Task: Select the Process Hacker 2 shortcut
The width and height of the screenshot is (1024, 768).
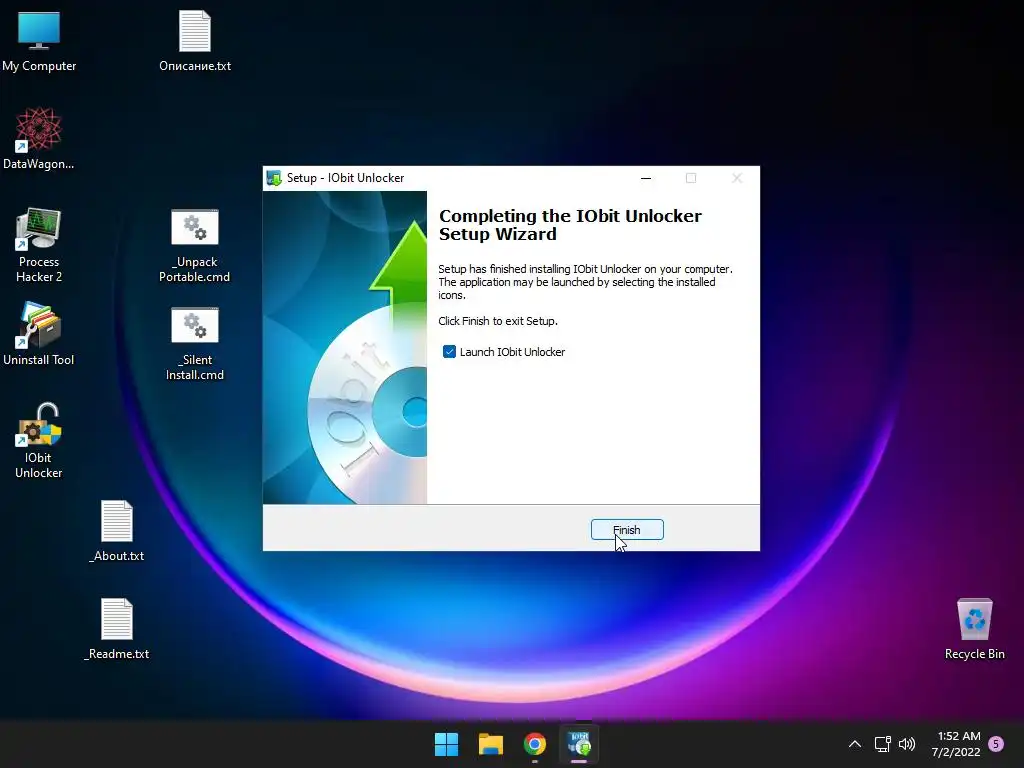Action: pyautogui.click(x=39, y=245)
